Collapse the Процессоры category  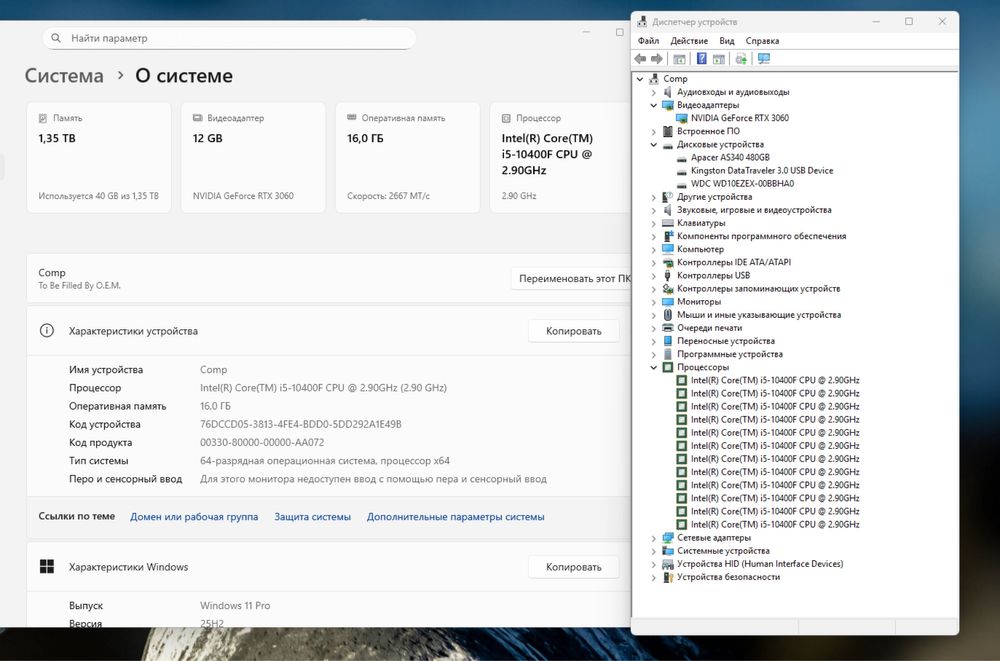tap(654, 367)
